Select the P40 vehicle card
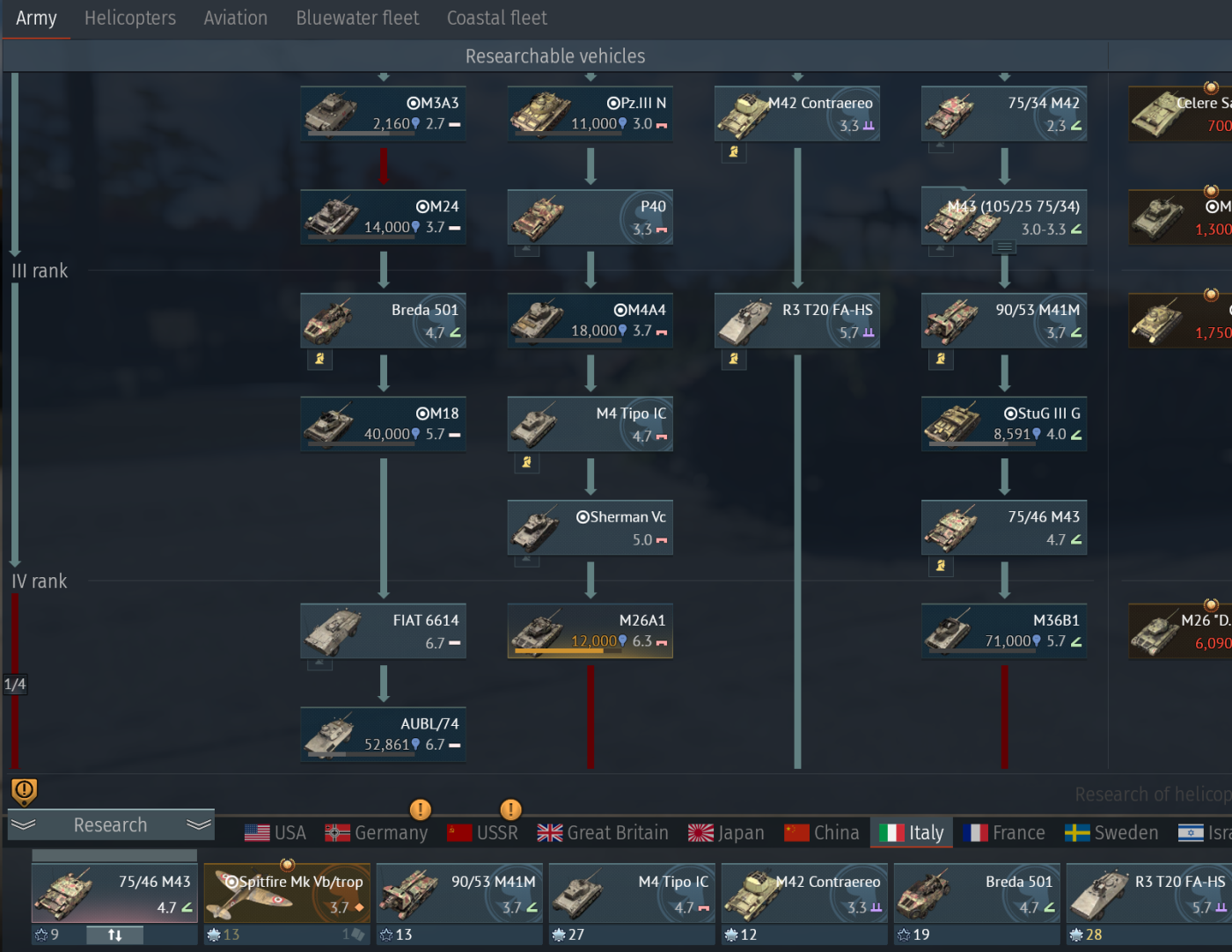Viewport: 1232px width, 952px height. (590, 217)
